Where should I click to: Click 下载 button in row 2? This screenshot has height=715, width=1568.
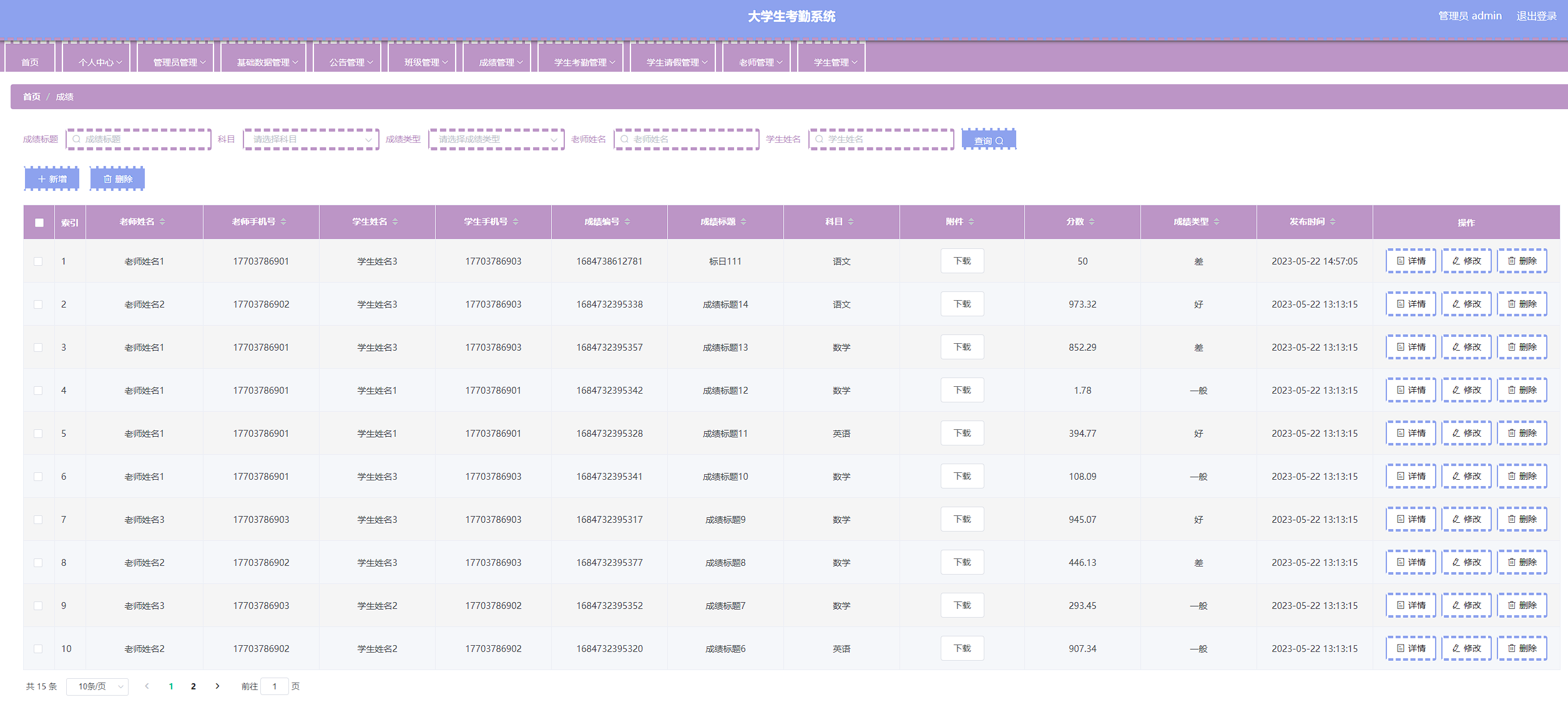pyautogui.click(x=962, y=304)
